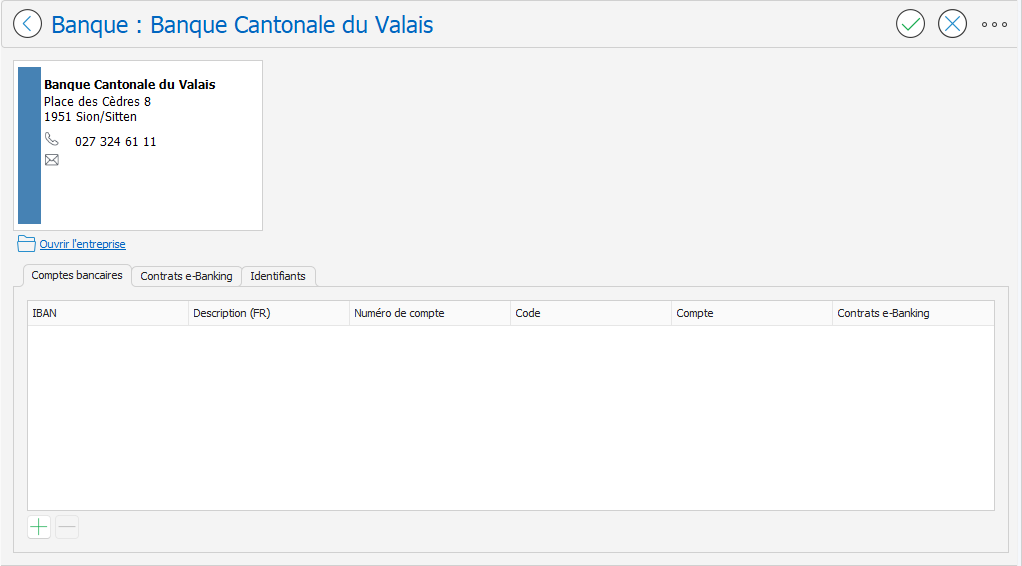Open the three-dot more options menu
Viewport: 1022px width, 566px height.
coord(994,24)
